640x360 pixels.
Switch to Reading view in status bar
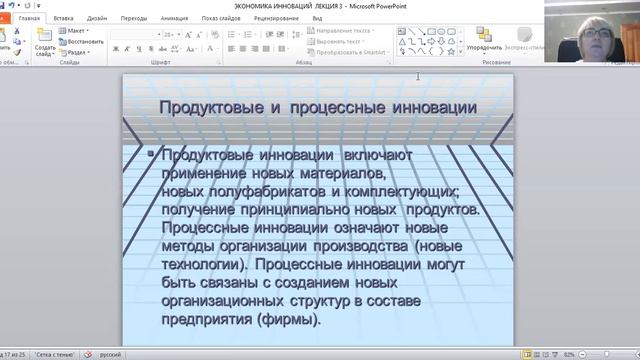point(546,355)
